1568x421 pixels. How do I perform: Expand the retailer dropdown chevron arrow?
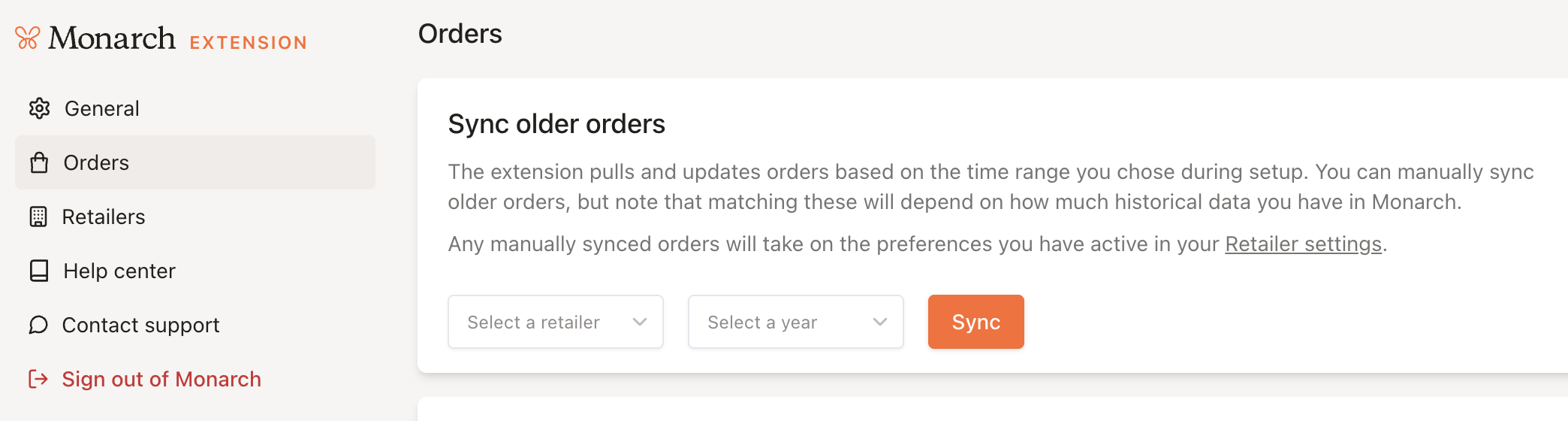coord(640,322)
